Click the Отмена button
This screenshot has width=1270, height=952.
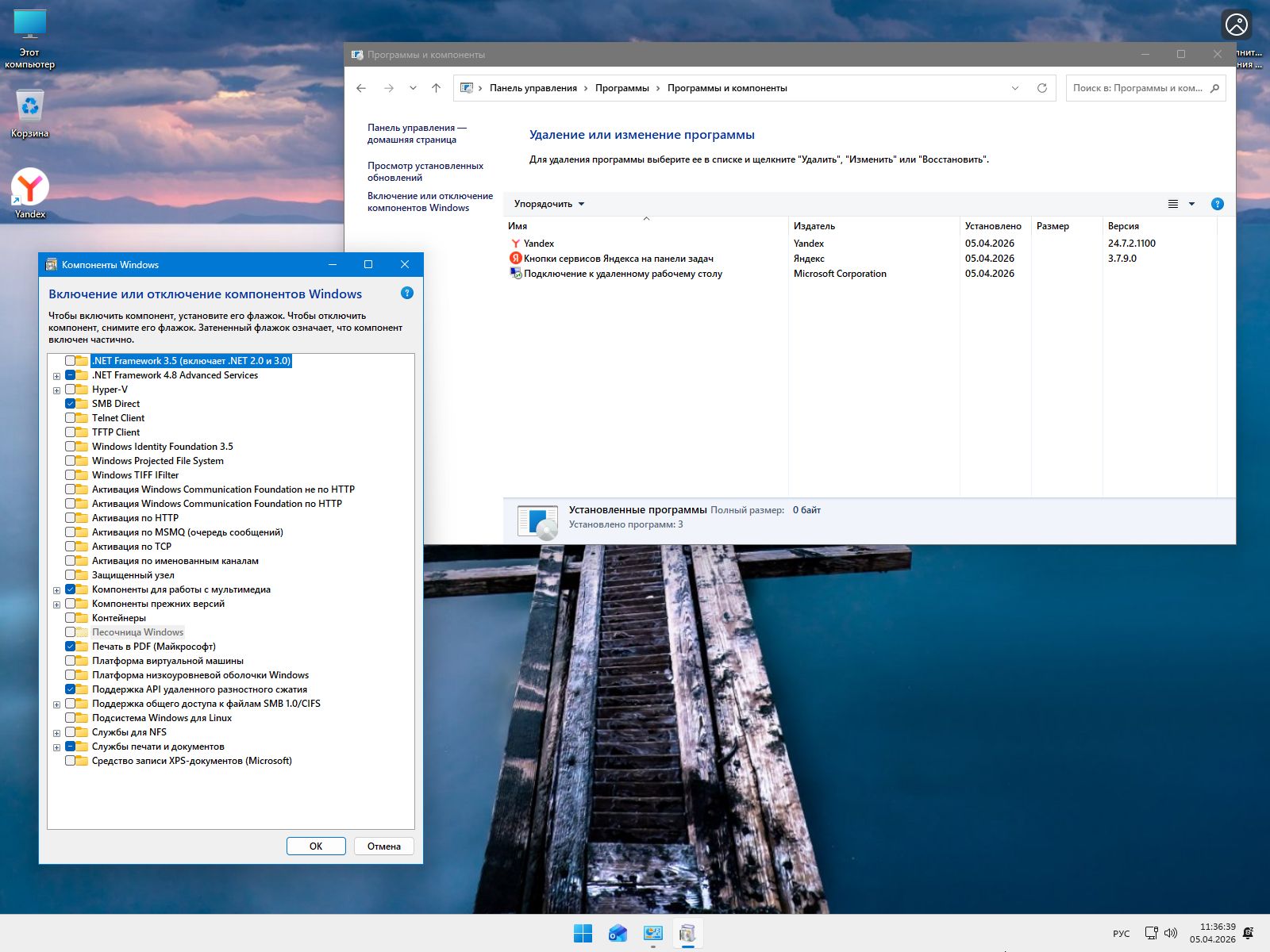click(x=383, y=846)
